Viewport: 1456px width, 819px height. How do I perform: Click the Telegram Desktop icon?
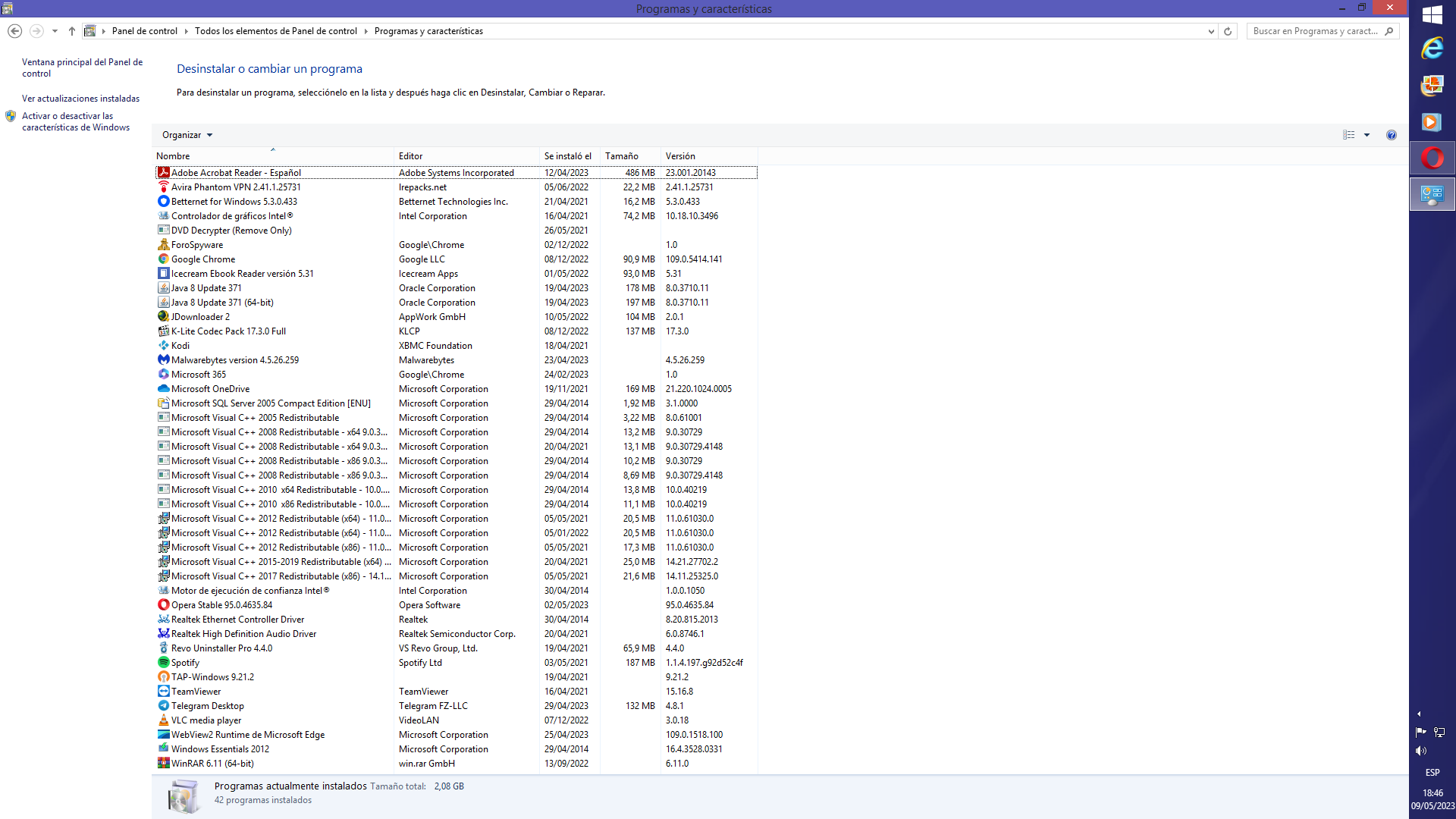163,706
